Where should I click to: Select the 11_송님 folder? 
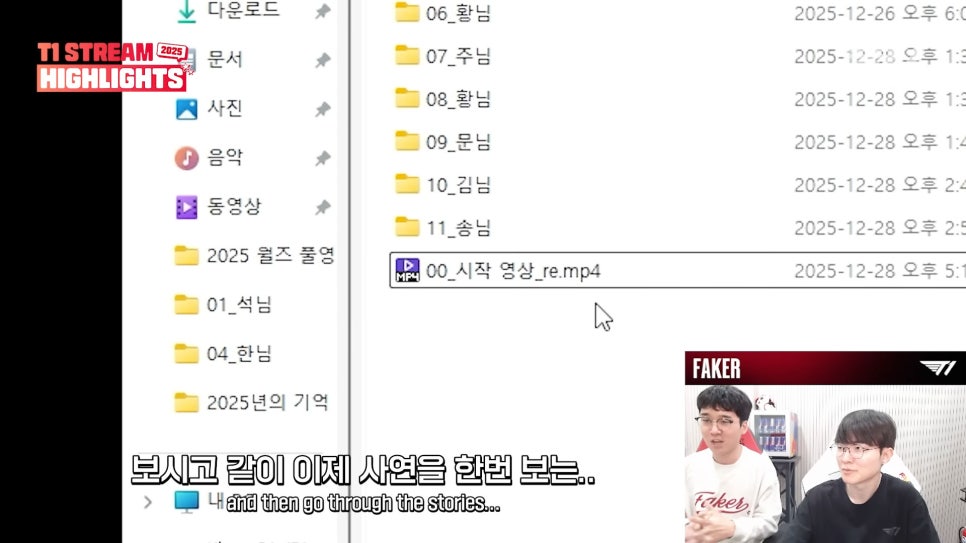(458, 228)
